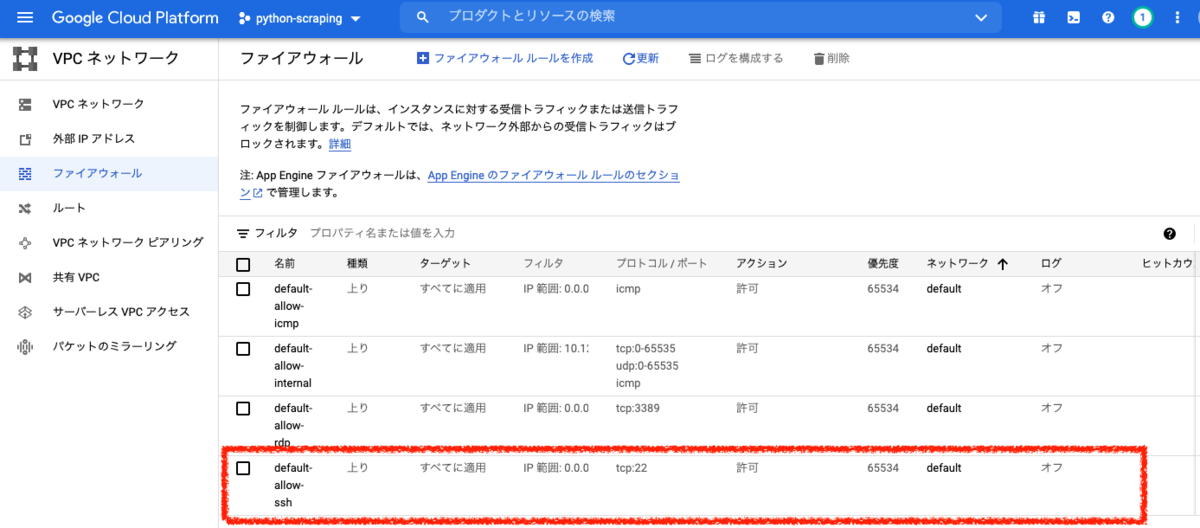Click default-allow-icmp rule name

[293, 306]
